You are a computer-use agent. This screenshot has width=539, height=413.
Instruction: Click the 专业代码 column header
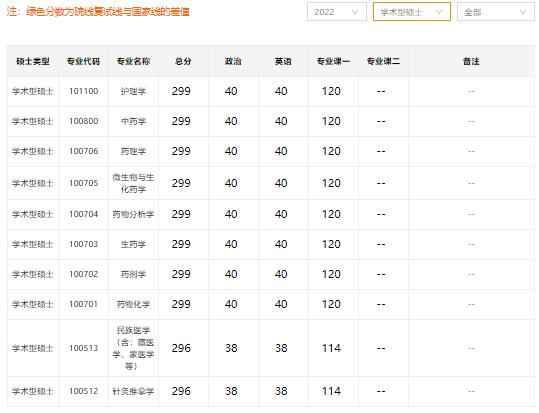84,61
